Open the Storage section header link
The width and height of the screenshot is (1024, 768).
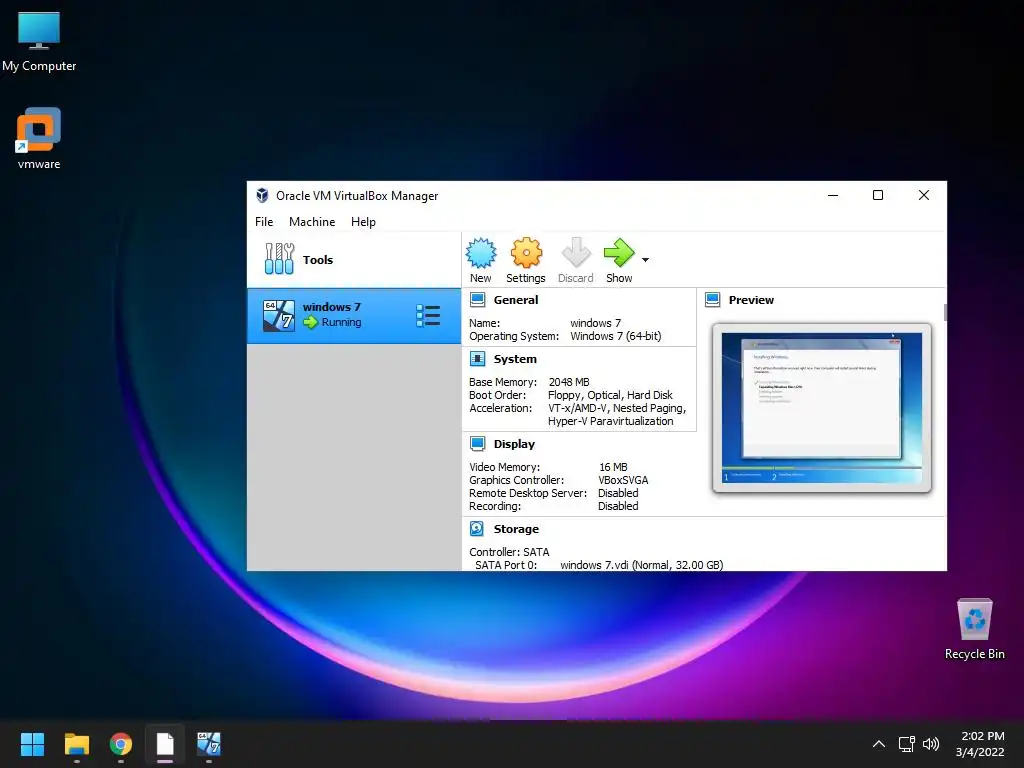coord(516,529)
